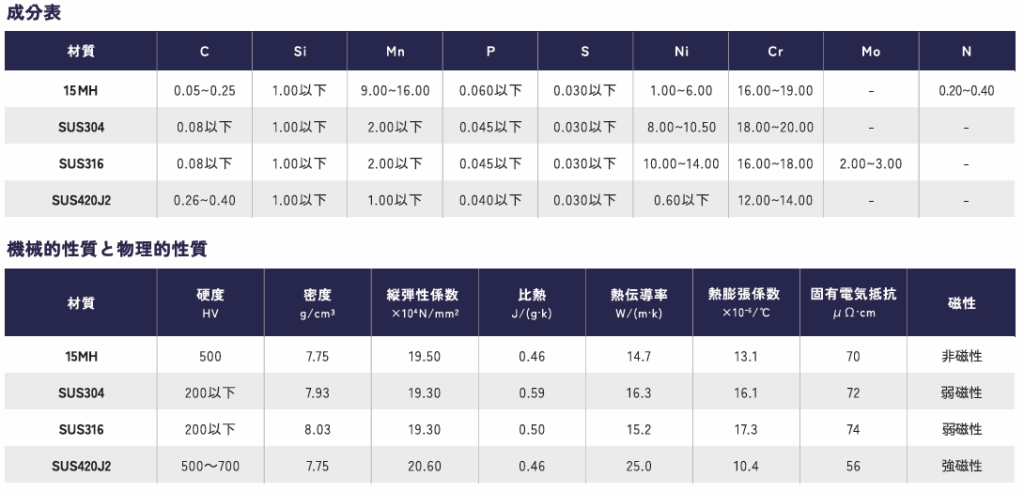Click the 硬度 HV column header
This screenshot has width=1024, height=492.
[210, 303]
